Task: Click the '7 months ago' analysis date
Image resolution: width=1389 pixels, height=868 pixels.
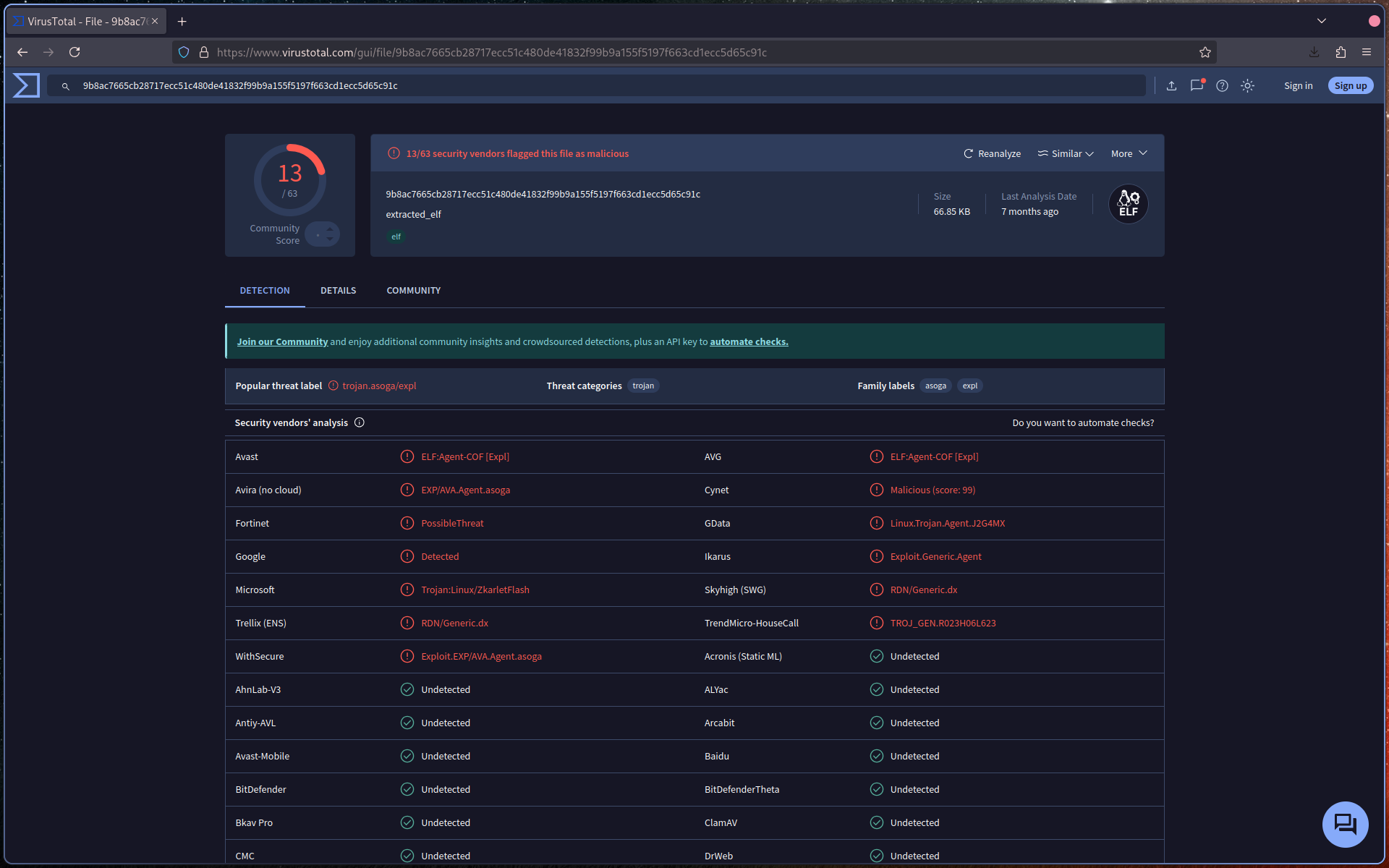Action: (1029, 211)
